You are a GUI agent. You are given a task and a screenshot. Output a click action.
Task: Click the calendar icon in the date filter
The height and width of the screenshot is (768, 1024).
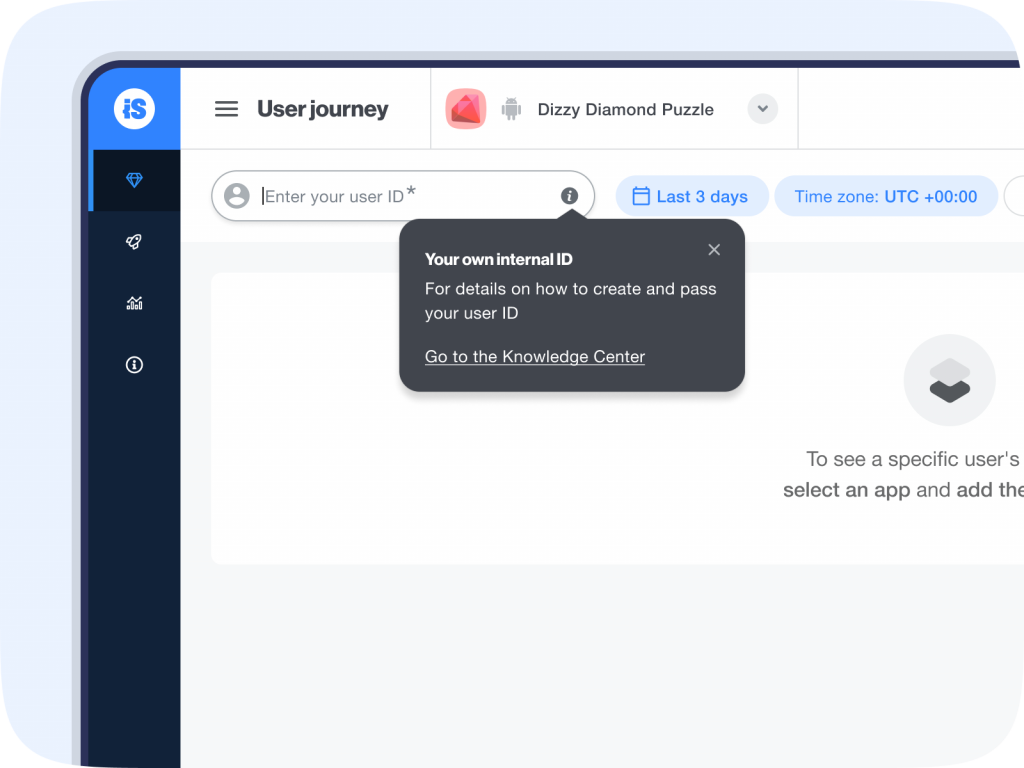click(641, 196)
